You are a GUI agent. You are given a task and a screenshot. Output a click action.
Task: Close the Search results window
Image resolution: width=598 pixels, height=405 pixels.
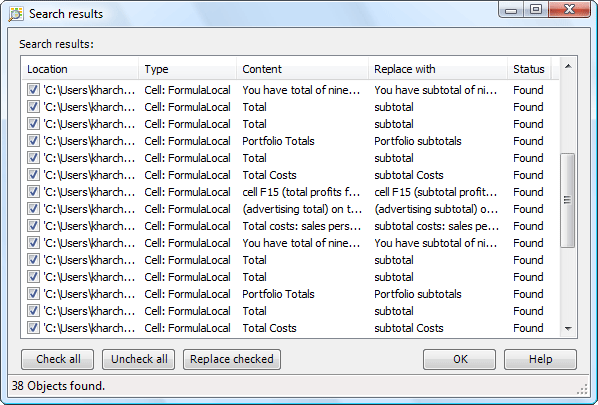coord(569,9)
